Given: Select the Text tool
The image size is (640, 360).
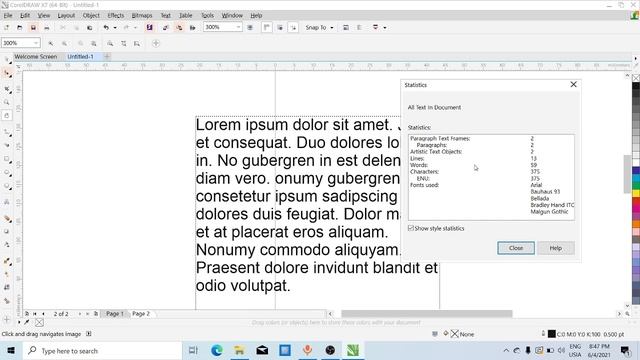Looking at the screenshot, I should (7, 202).
